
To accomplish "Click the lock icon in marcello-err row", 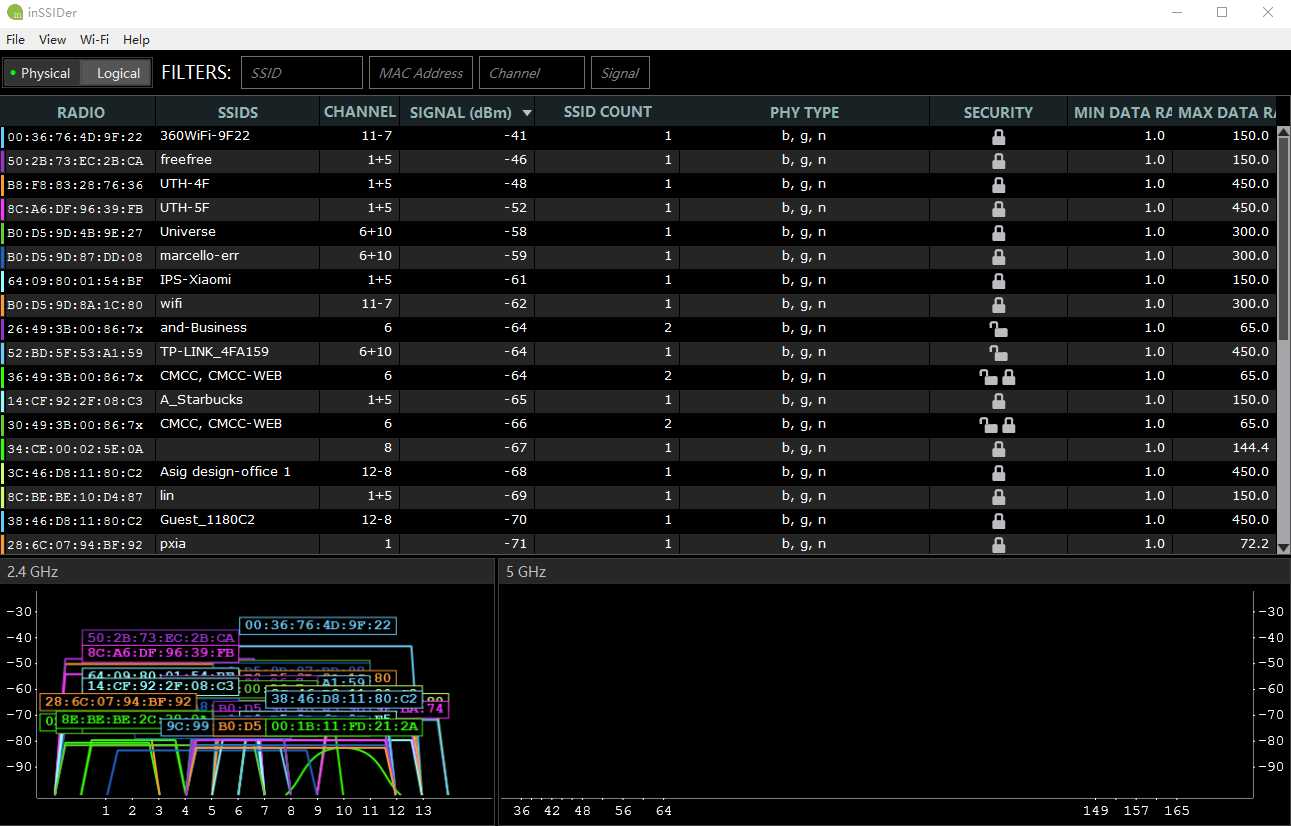I will (998, 256).
